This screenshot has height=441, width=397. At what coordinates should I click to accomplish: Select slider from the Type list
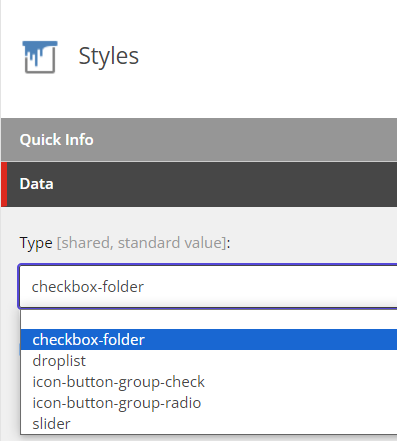(209, 423)
